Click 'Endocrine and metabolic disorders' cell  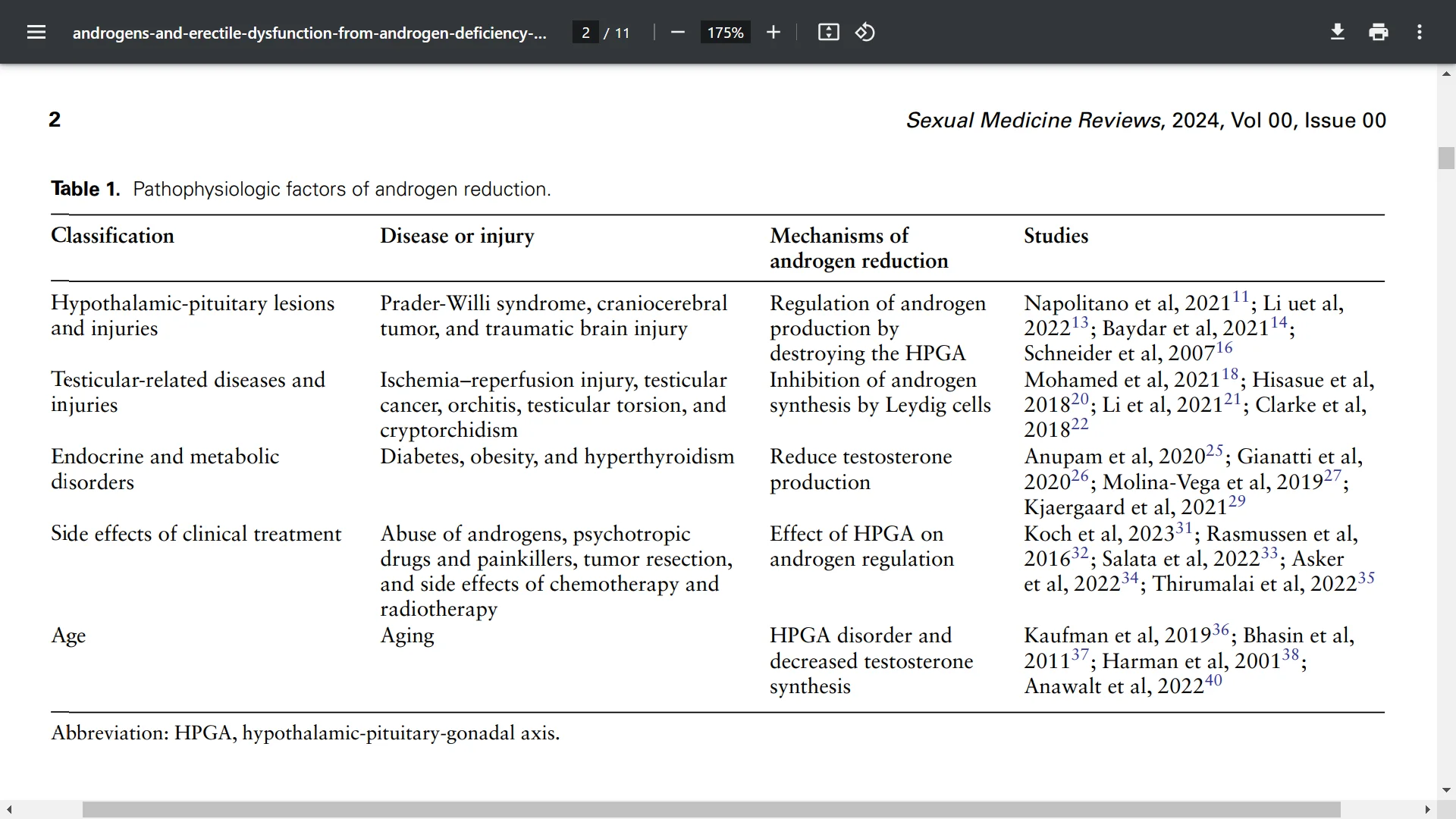[165, 469]
